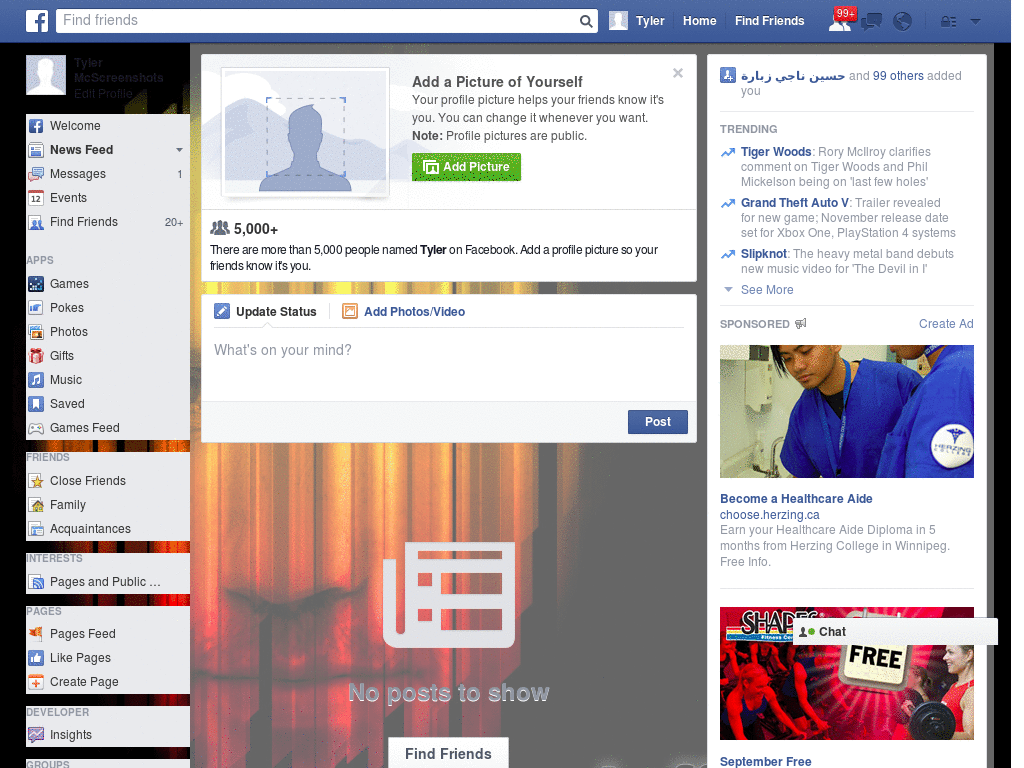This screenshot has height=768, width=1024.
Task: Open Slipknot trending topic
Action: [x=763, y=253]
